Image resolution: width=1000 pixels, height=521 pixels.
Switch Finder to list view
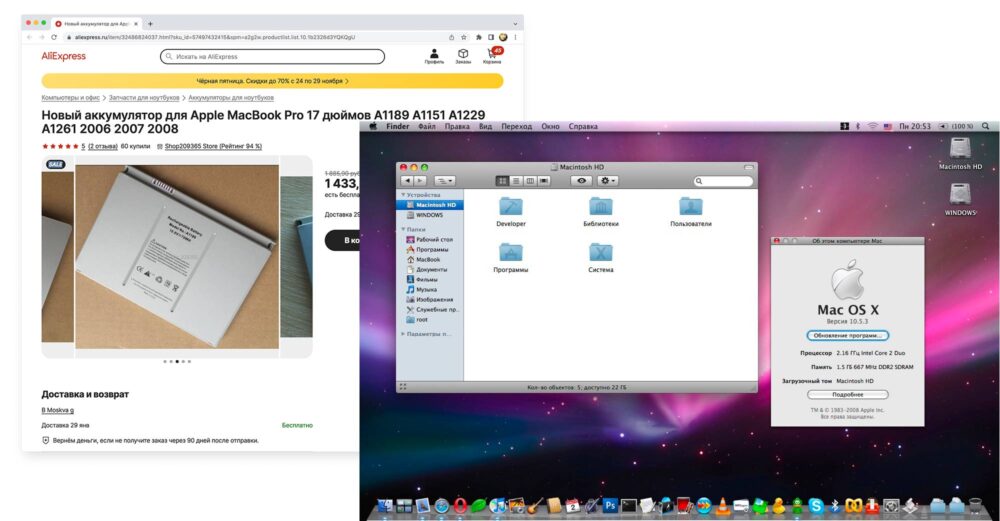point(516,181)
